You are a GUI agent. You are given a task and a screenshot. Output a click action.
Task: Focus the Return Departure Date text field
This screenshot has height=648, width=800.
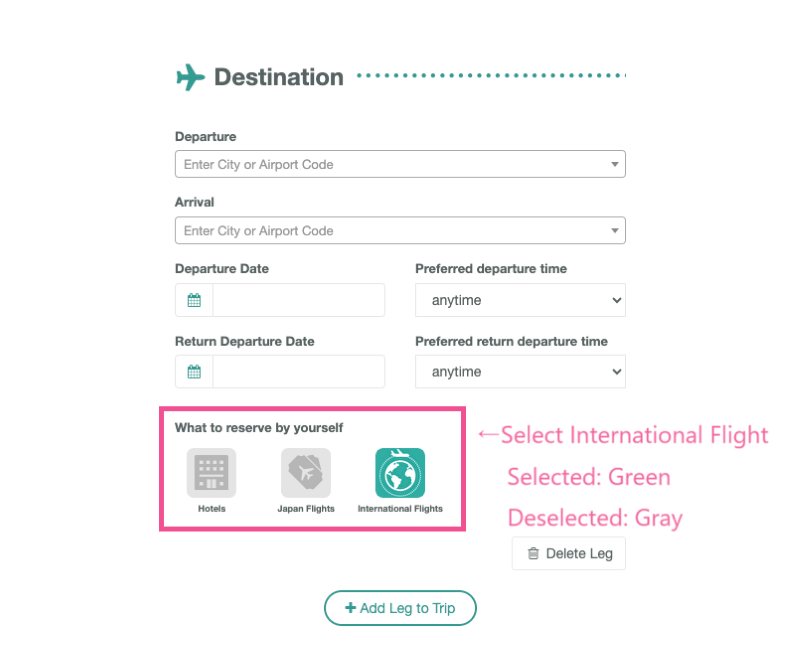pos(298,371)
